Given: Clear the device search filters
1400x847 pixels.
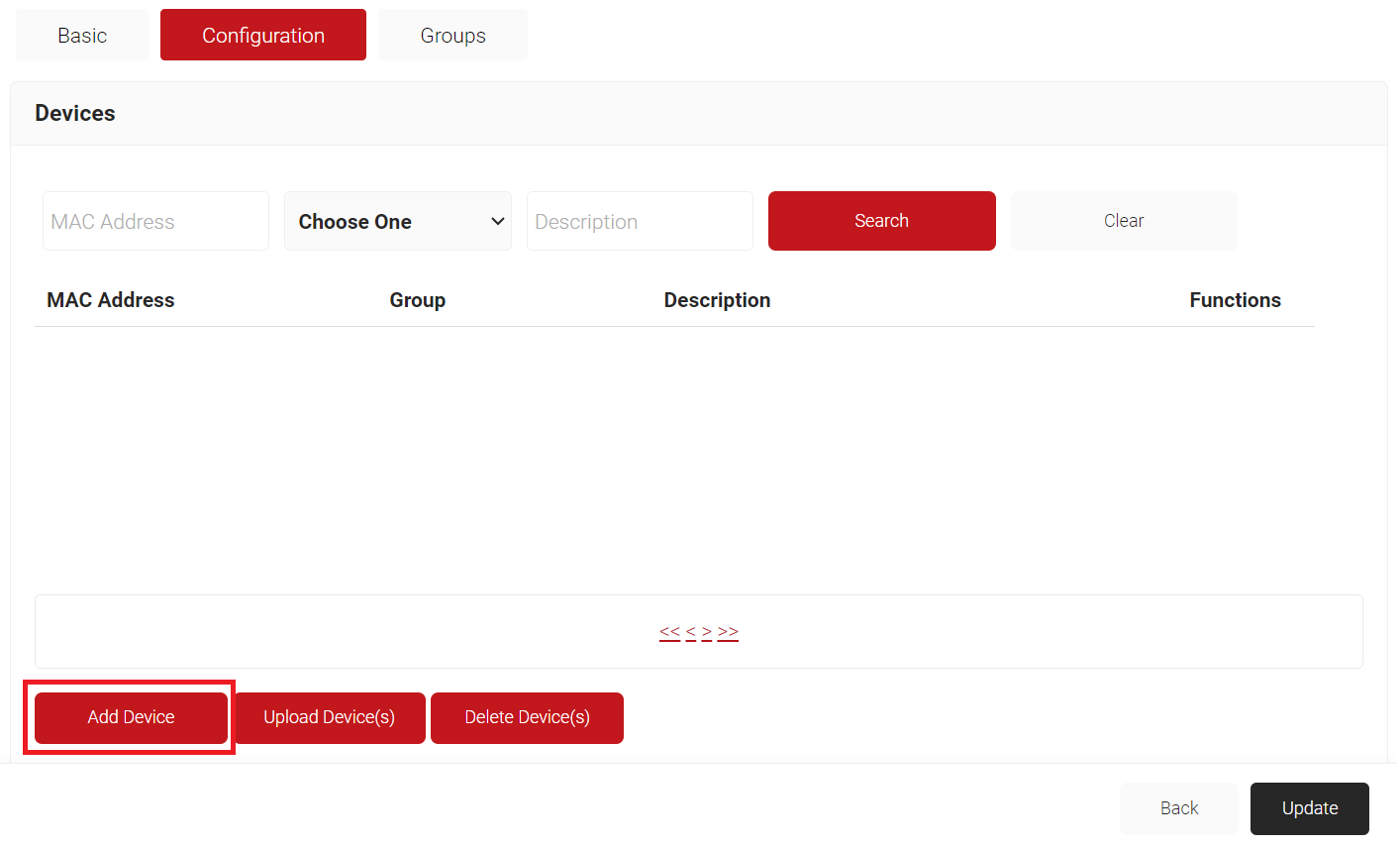Looking at the screenshot, I should [x=1124, y=221].
